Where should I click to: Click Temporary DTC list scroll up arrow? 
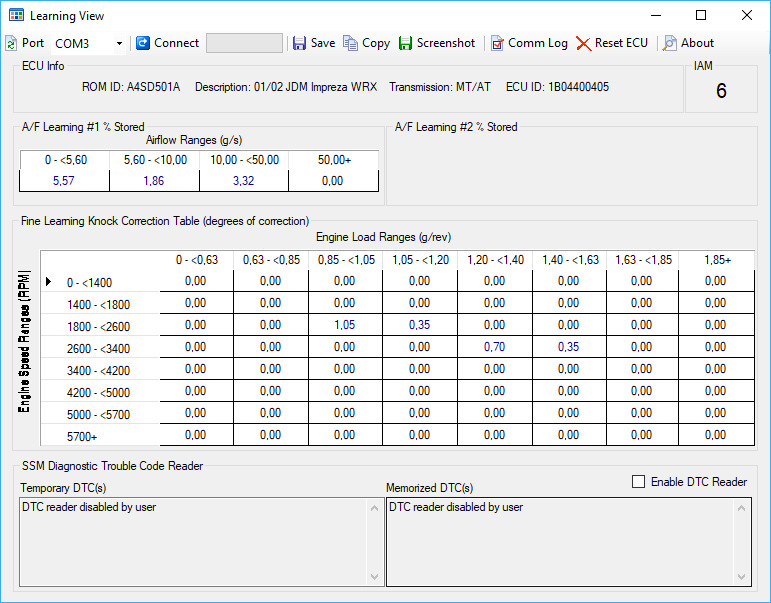[x=374, y=508]
